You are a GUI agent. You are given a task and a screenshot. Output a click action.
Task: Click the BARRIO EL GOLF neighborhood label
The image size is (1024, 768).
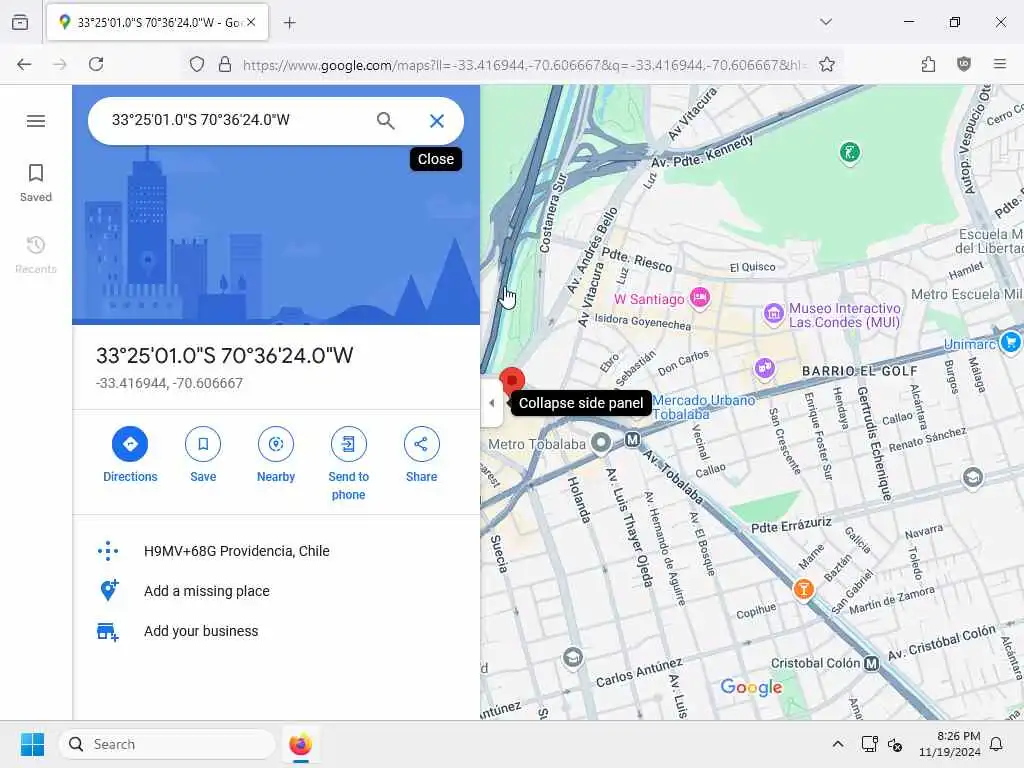pos(859,371)
